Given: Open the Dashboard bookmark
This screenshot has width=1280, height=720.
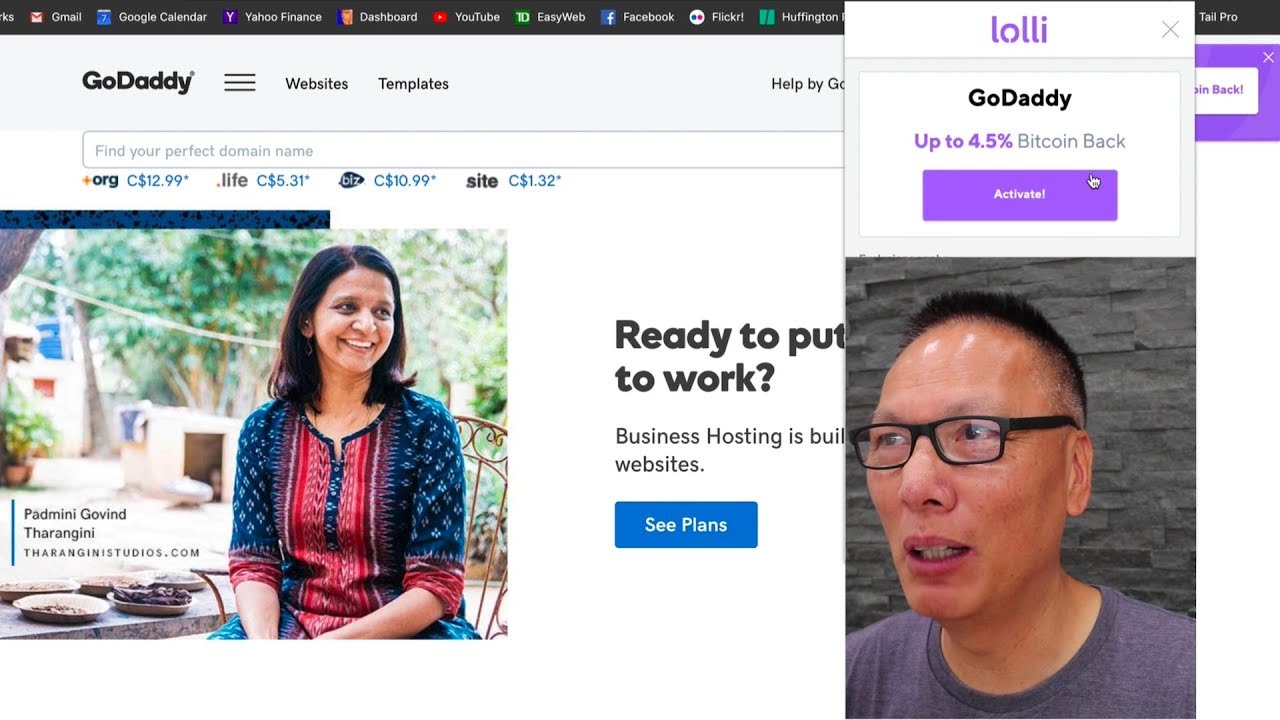Looking at the screenshot, I should click(x=378, y=17).
